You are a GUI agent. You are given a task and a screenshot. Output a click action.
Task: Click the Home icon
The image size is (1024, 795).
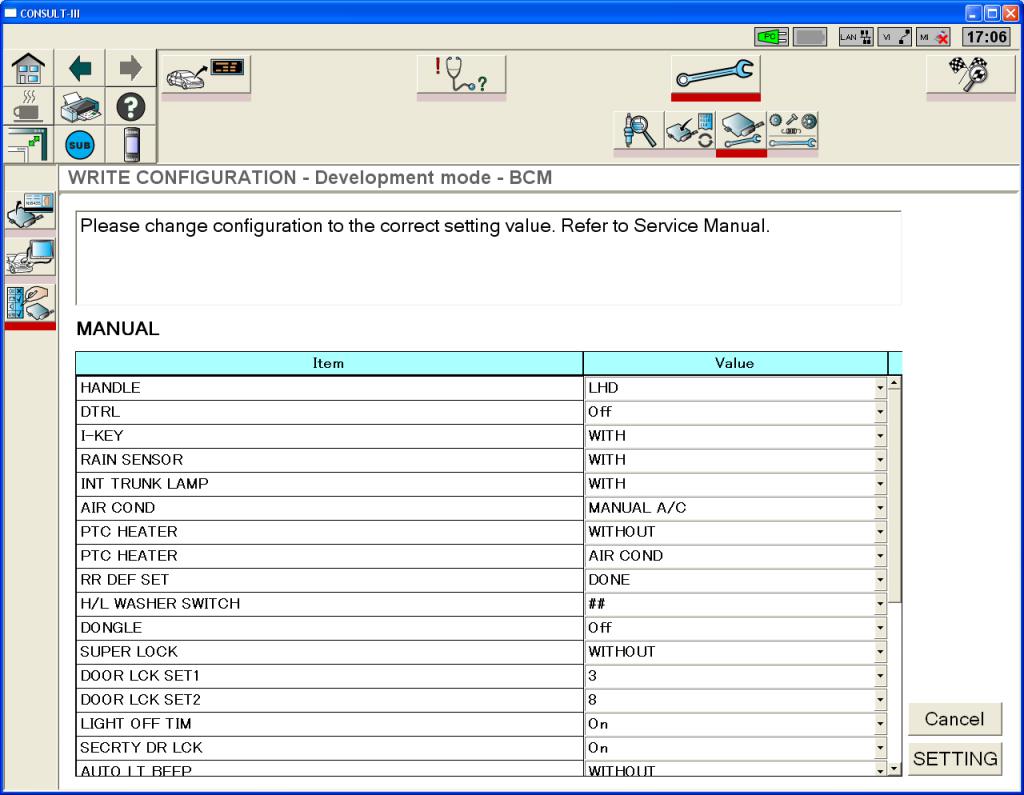pyautogui.click(x=27, y=69)
